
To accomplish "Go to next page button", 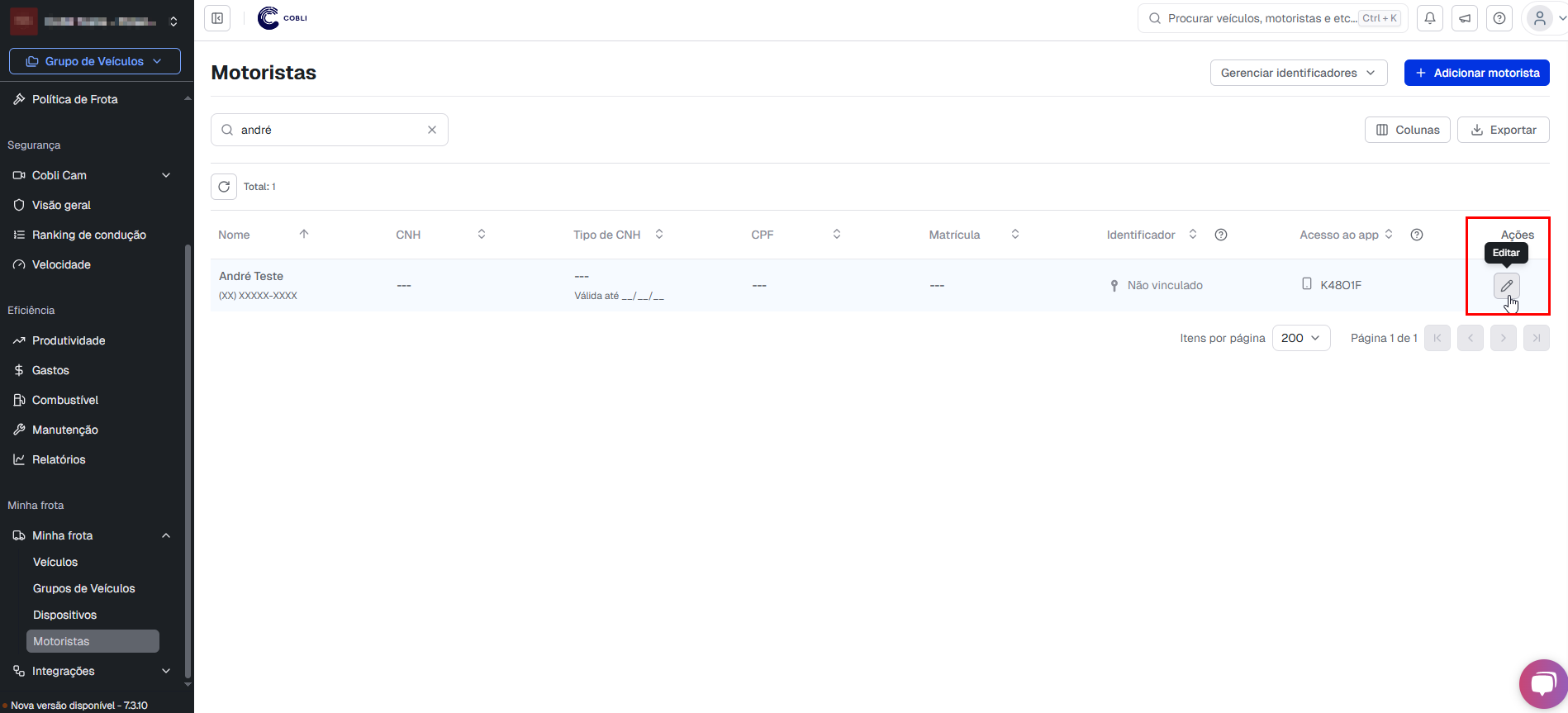I will coord(1504,338).
